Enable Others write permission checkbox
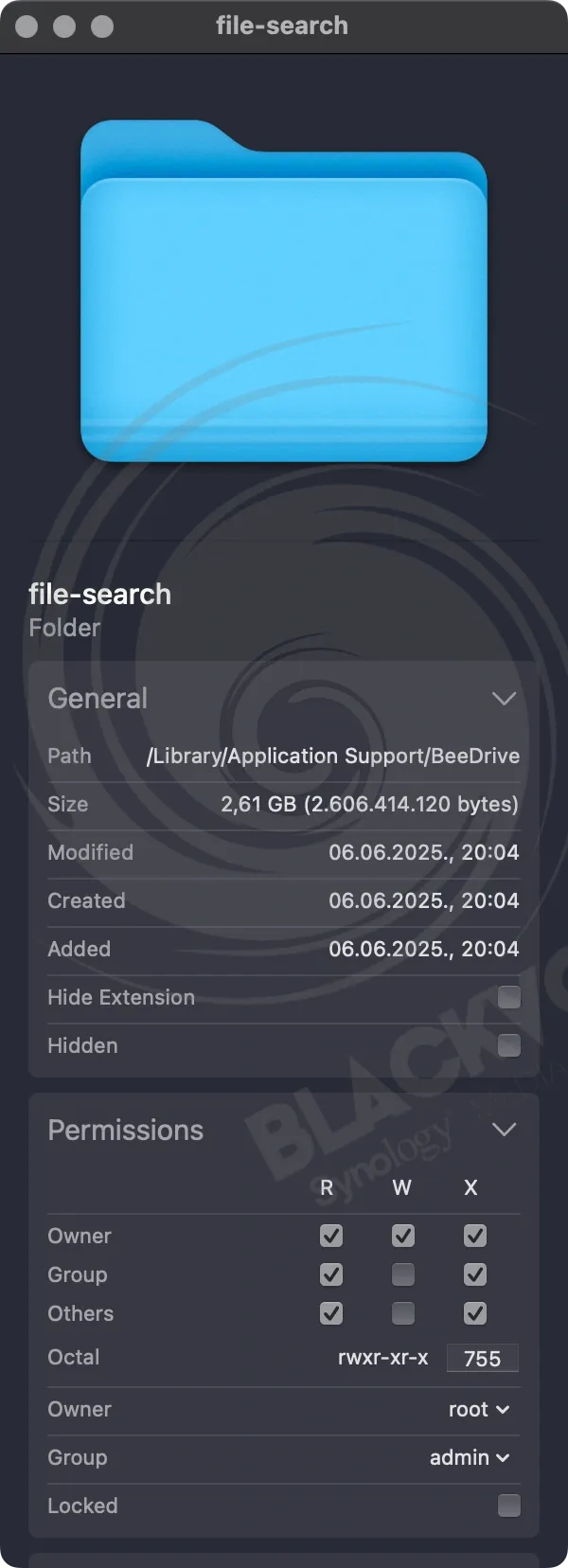The width and height of the screenshot is (568, 1568). [x=403, y=1313]
